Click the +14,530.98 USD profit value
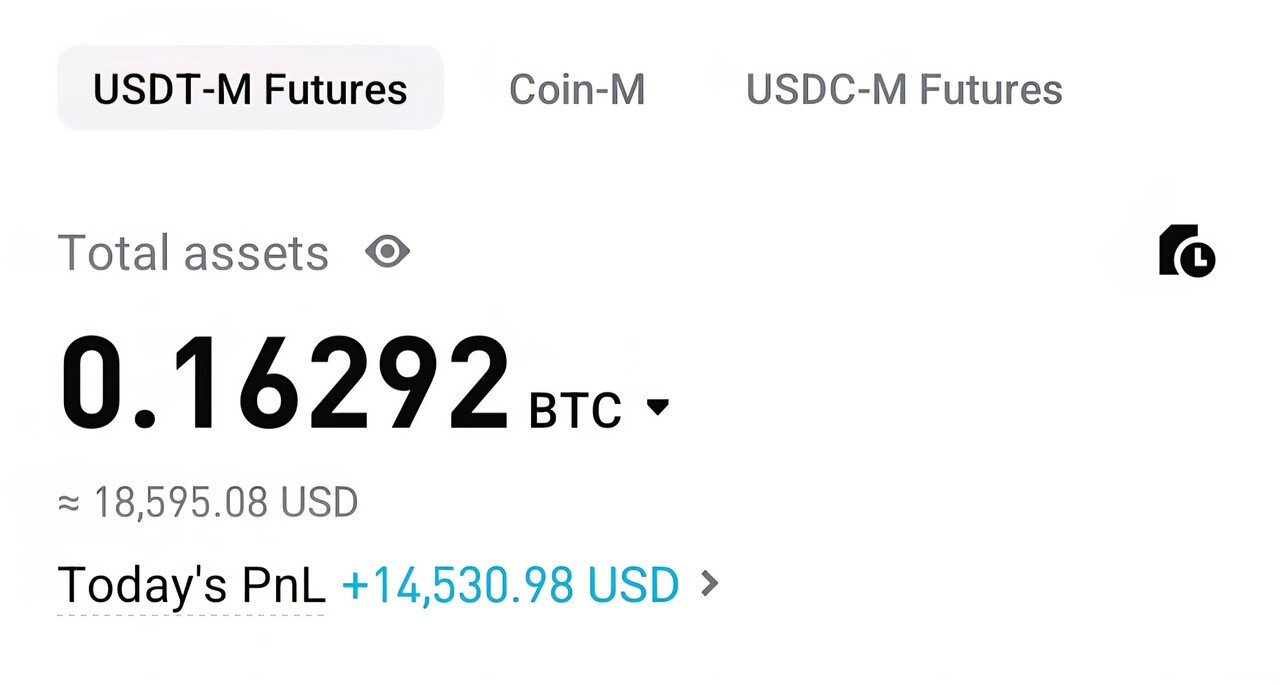1280x684 pixels. (x=510, y=585)
